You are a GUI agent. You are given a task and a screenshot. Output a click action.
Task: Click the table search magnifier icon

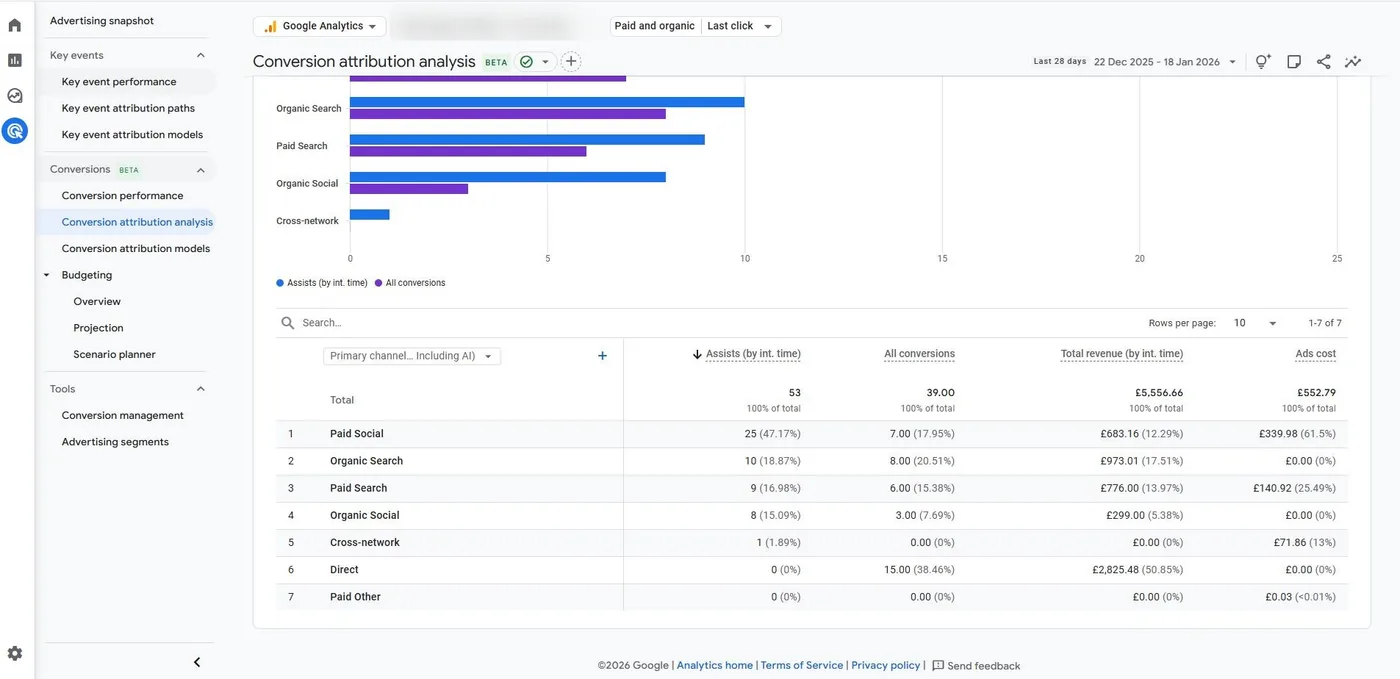(x=288, y=323)
